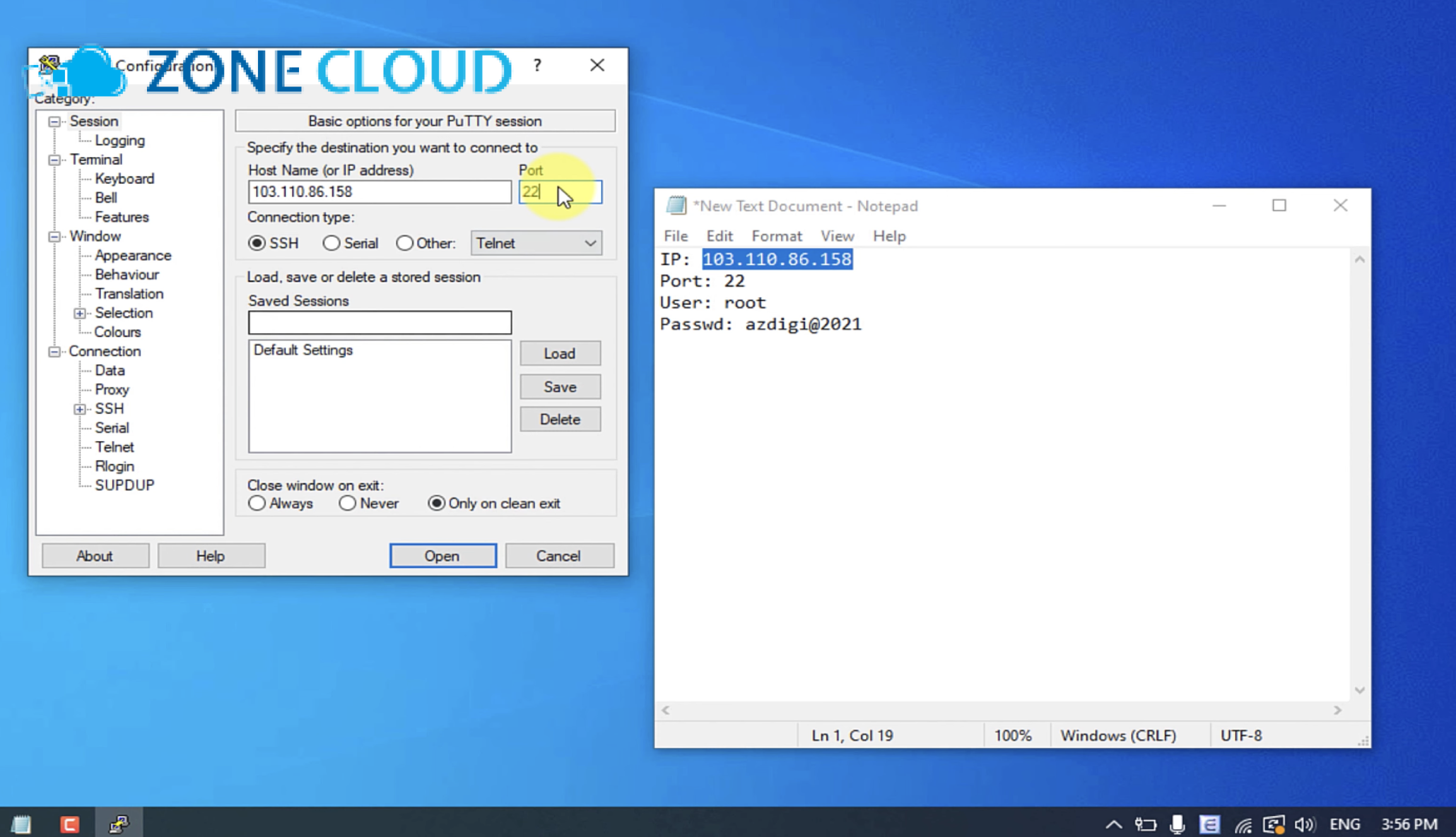This screenshot has width=1456, height=837.
Task: Click the display monitor tray icon
Action: pyautogui.click(x=1274, y=824)
